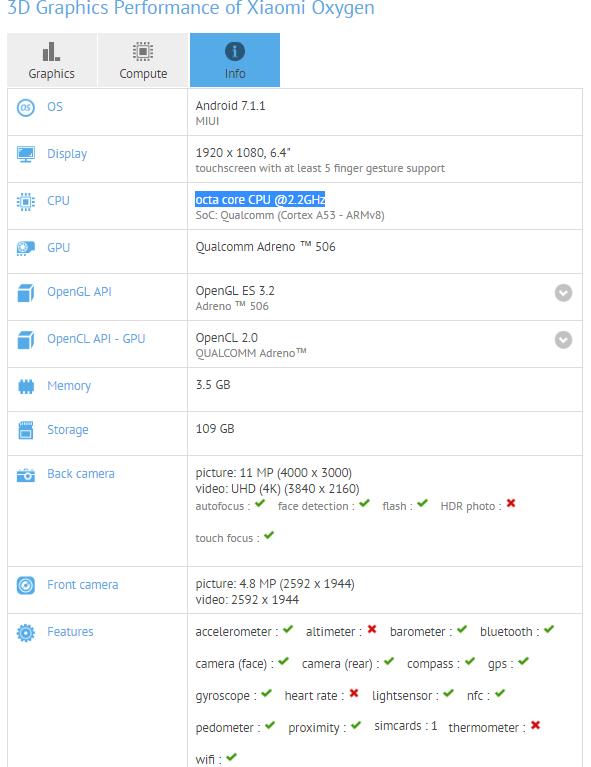Click the Memory module icon
The image size is (591, 767).
(x=26, y=386)
